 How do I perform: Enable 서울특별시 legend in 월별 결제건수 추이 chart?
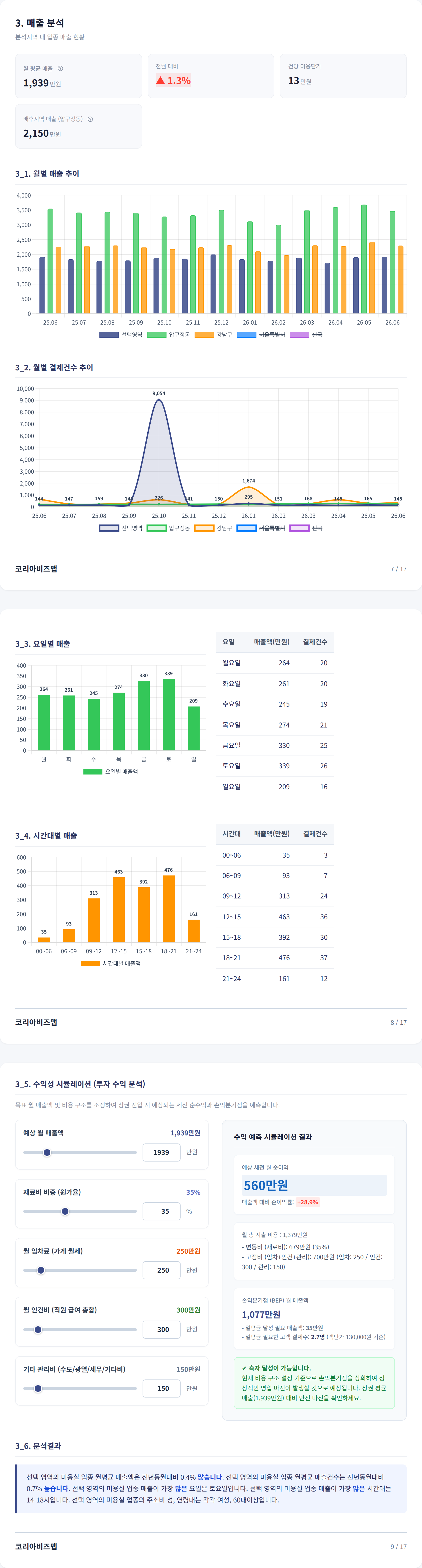point(261,528)
